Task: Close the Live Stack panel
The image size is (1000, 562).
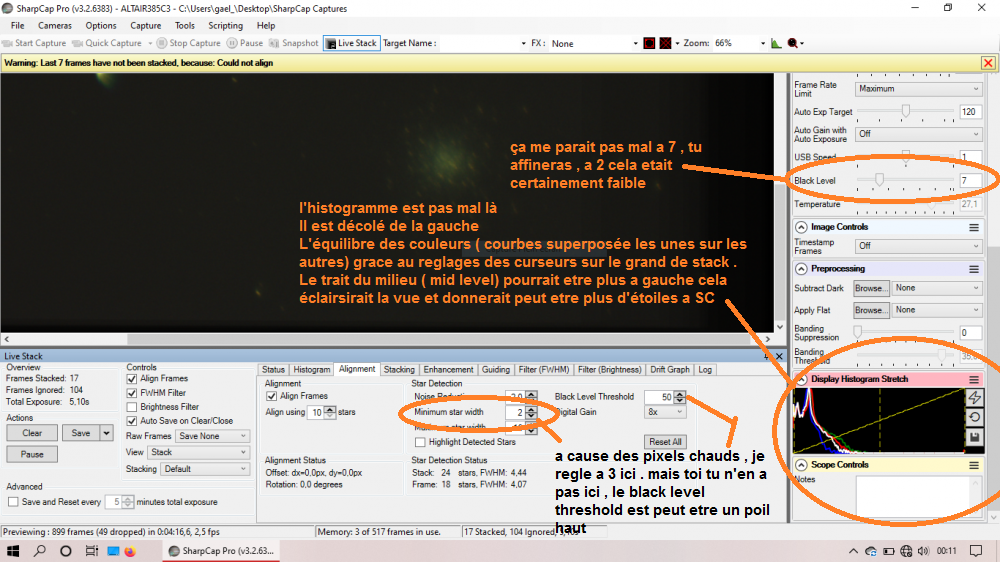Action: [x=779, y=357]
